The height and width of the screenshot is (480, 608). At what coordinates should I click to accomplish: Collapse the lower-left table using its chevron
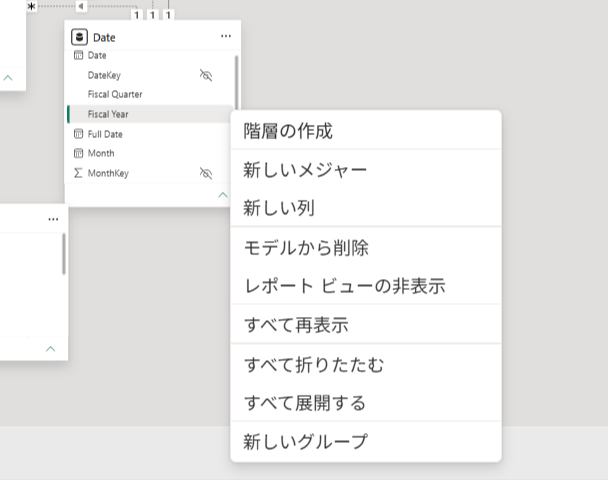point(50,349)
